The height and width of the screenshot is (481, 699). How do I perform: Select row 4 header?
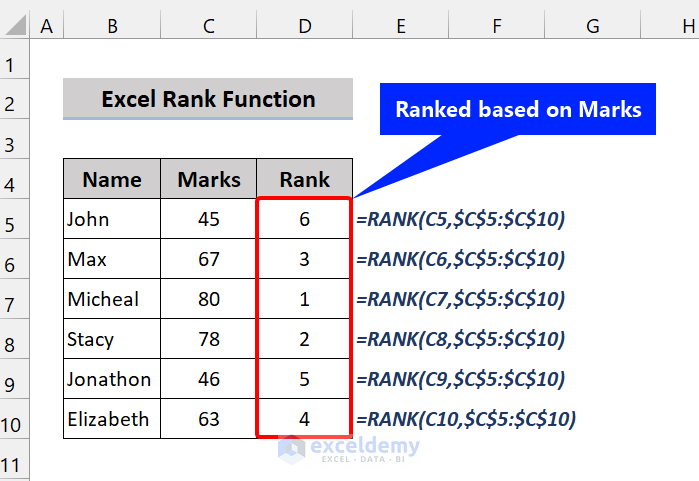(x=14, y=179)
